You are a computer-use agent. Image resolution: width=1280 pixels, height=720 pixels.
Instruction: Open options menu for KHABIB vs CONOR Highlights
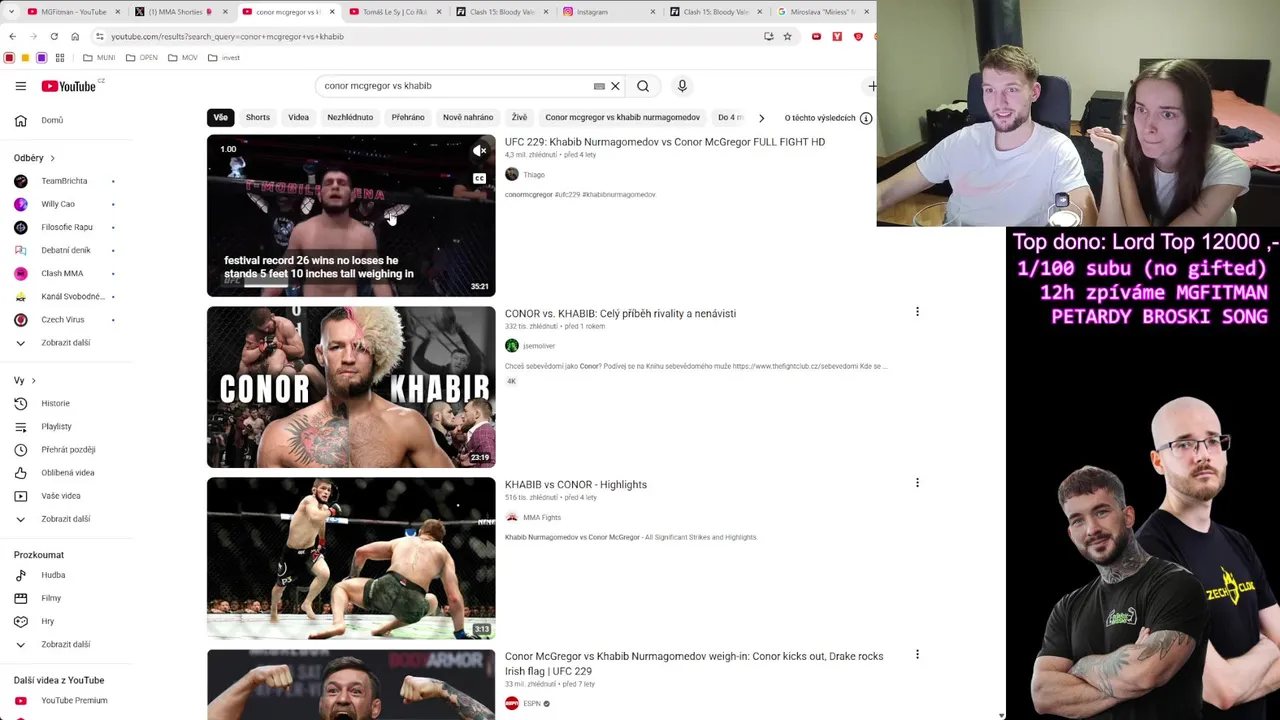coord(917,483)
